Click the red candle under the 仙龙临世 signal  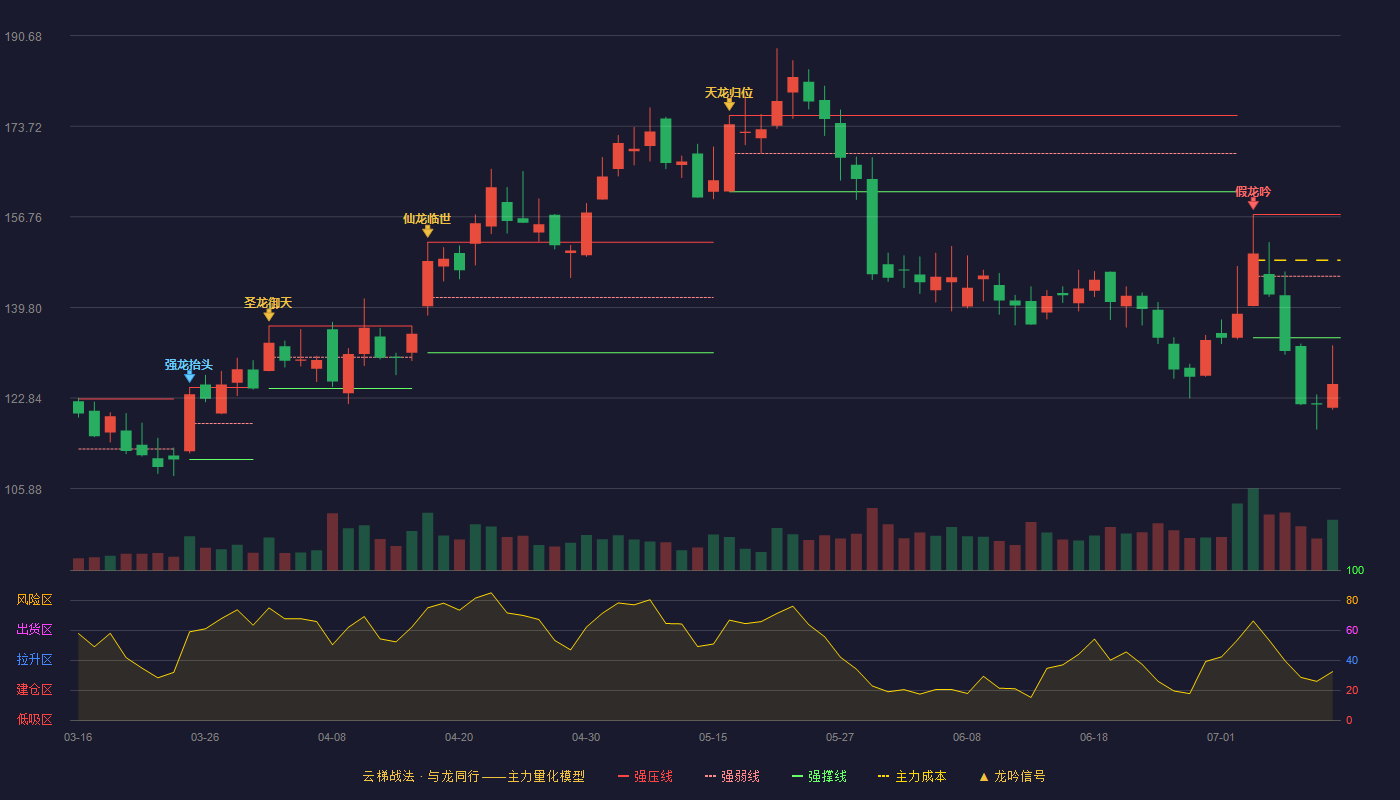pos(428,284)
